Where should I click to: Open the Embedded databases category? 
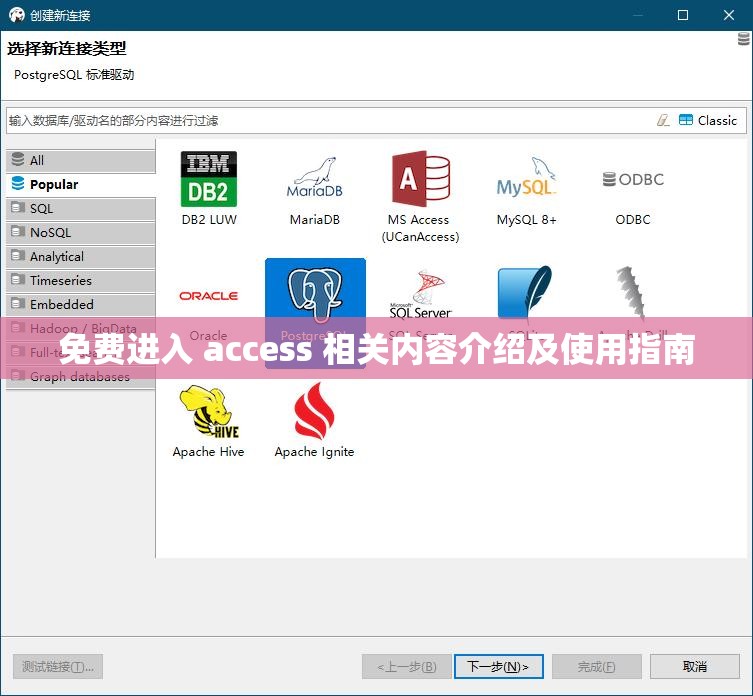coord(81,305)
